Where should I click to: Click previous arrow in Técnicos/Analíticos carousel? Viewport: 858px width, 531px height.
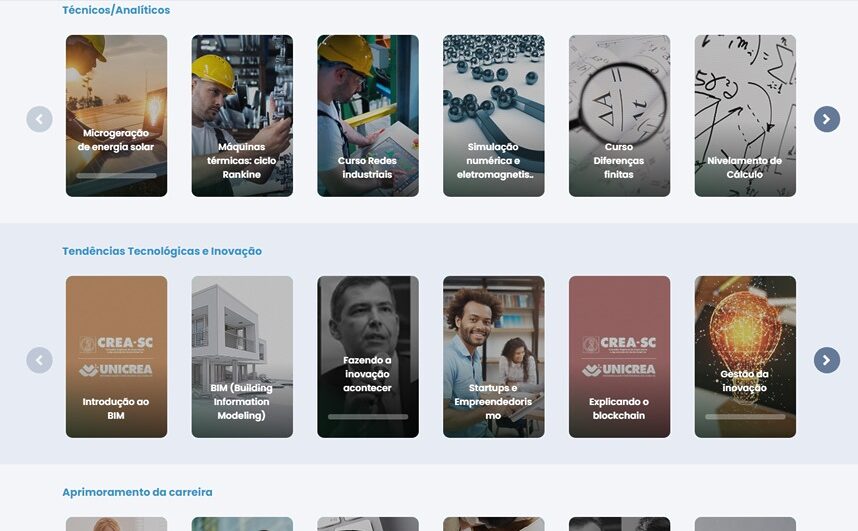coord(39,119)
